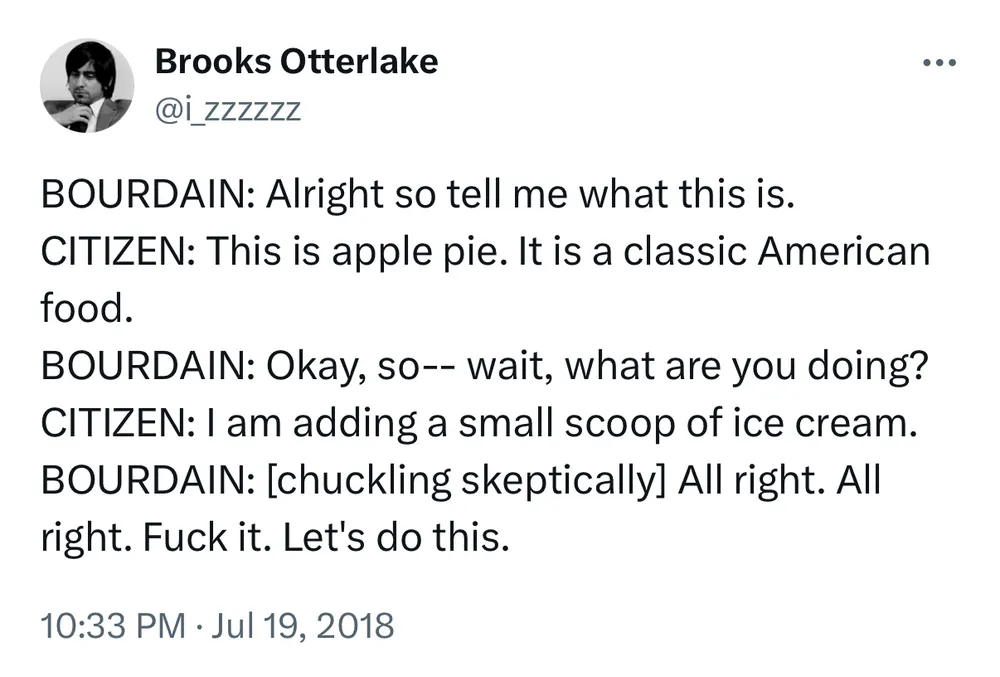
Task: Click the "BOURDAIN:" label before "Okay, so--"
Action: click(146, 365)
